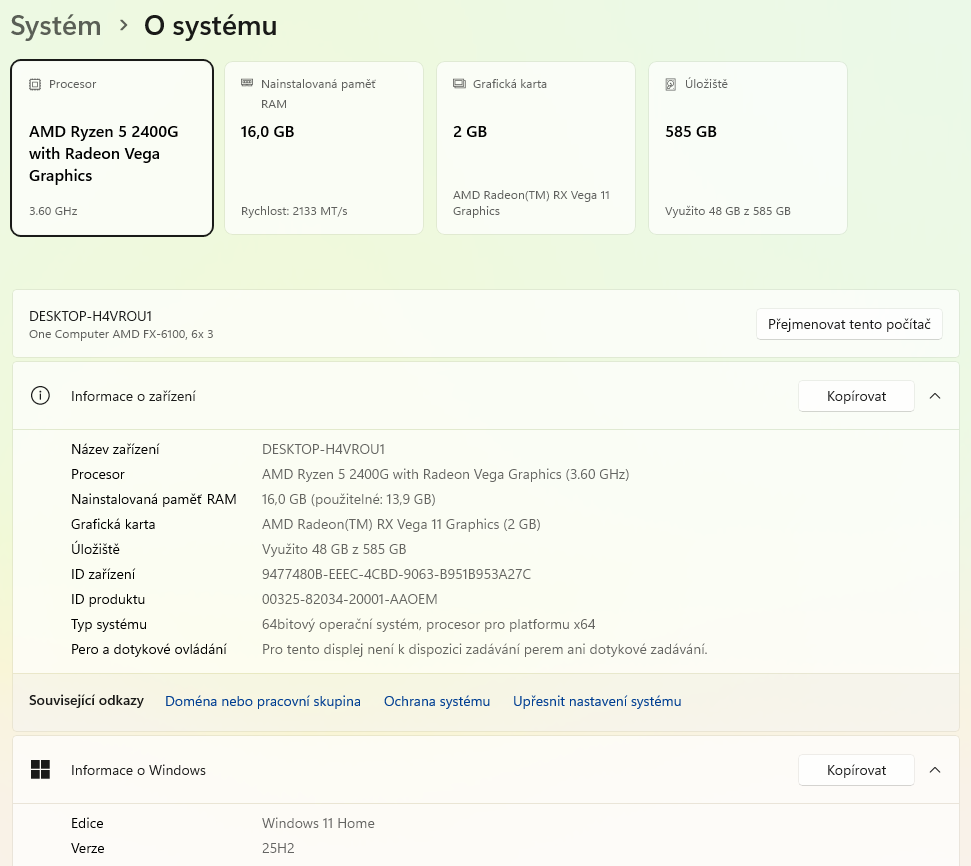Select the Související odkazy label
This screenshot has height=866, width=971.
pos(86,701)
